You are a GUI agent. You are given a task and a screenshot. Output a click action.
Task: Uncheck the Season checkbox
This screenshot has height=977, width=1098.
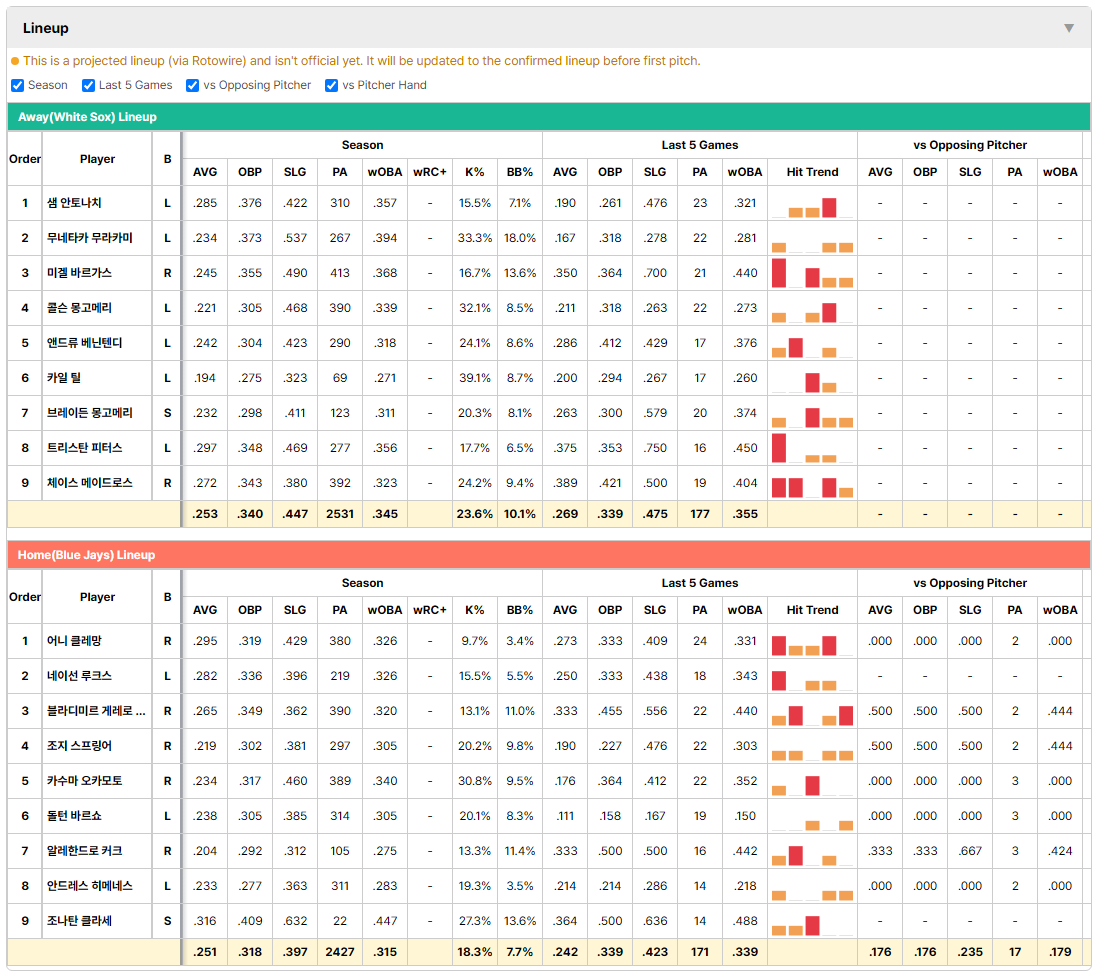(18, 85)
